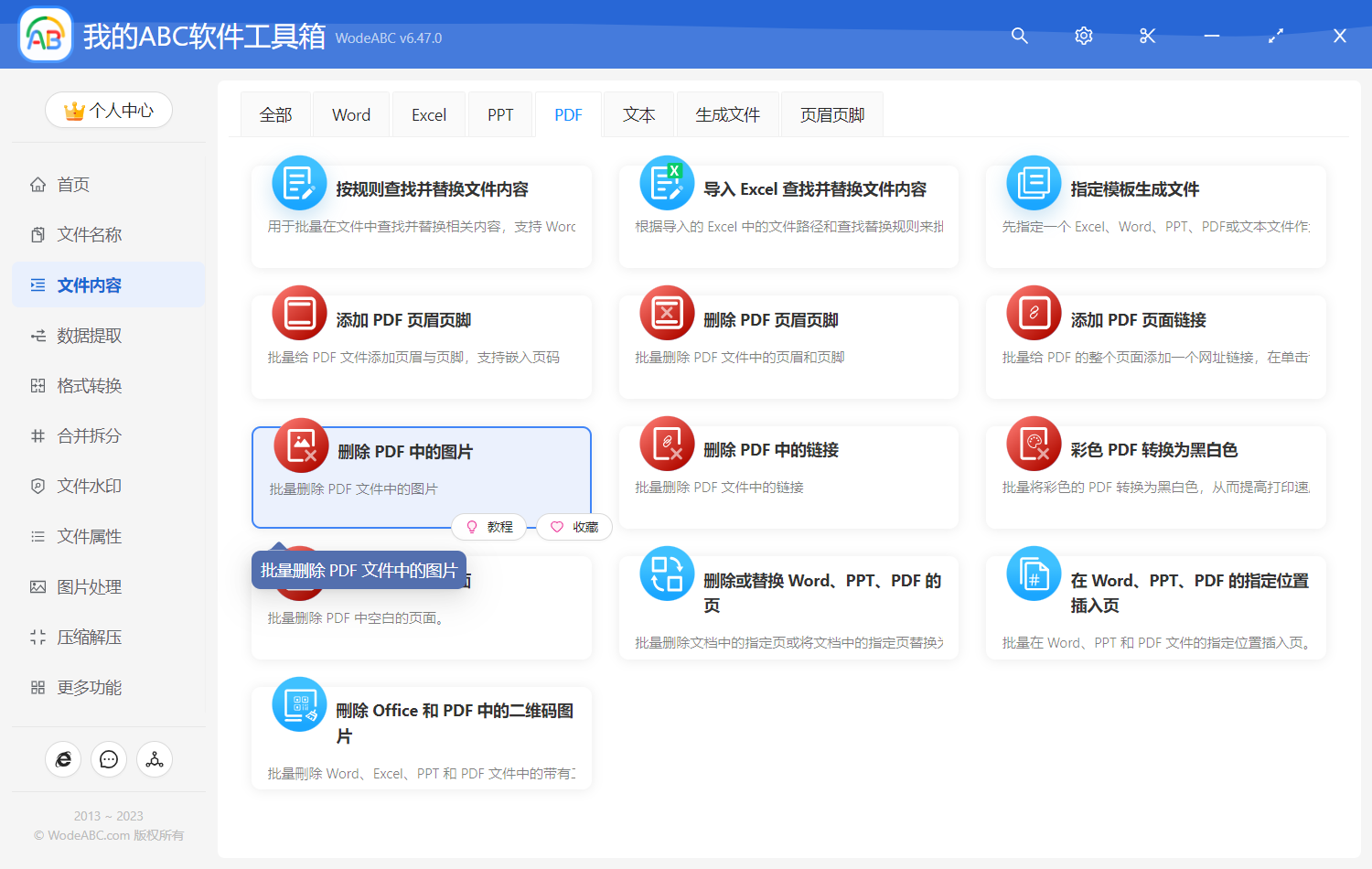Open the 删除 PDF 页眉页脚 card
Image resolution: width=1372 pixels, height=869 pixels.
pos(788,346)
